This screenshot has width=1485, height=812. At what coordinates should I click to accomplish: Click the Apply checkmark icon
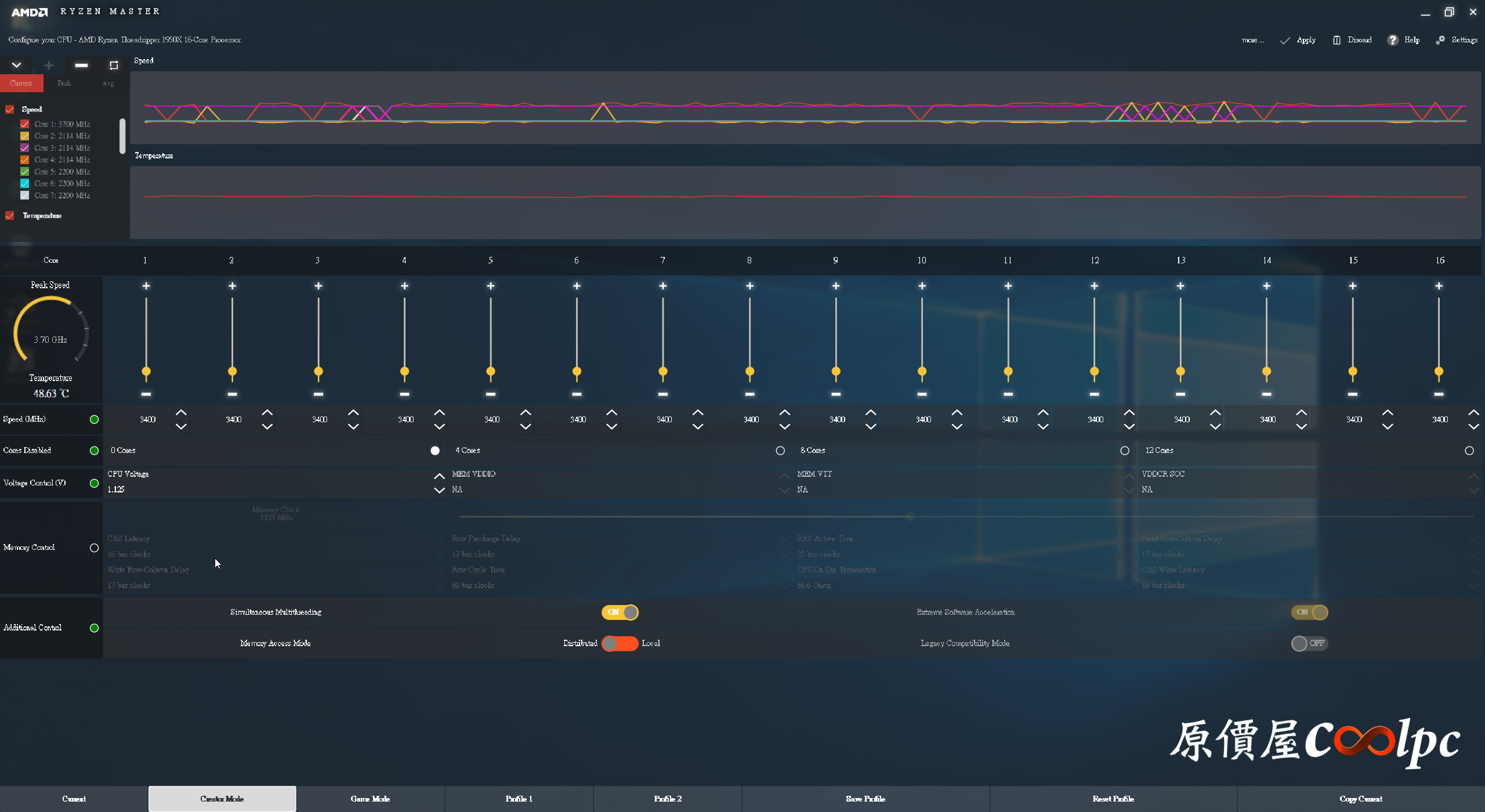click(1285, 40)
